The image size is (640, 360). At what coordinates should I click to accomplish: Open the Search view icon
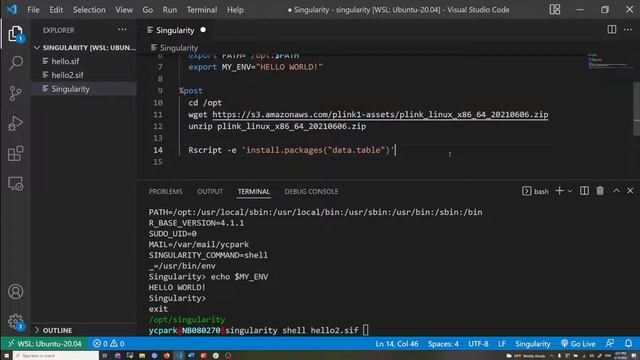pyautogui.click(x=16, y=63)
